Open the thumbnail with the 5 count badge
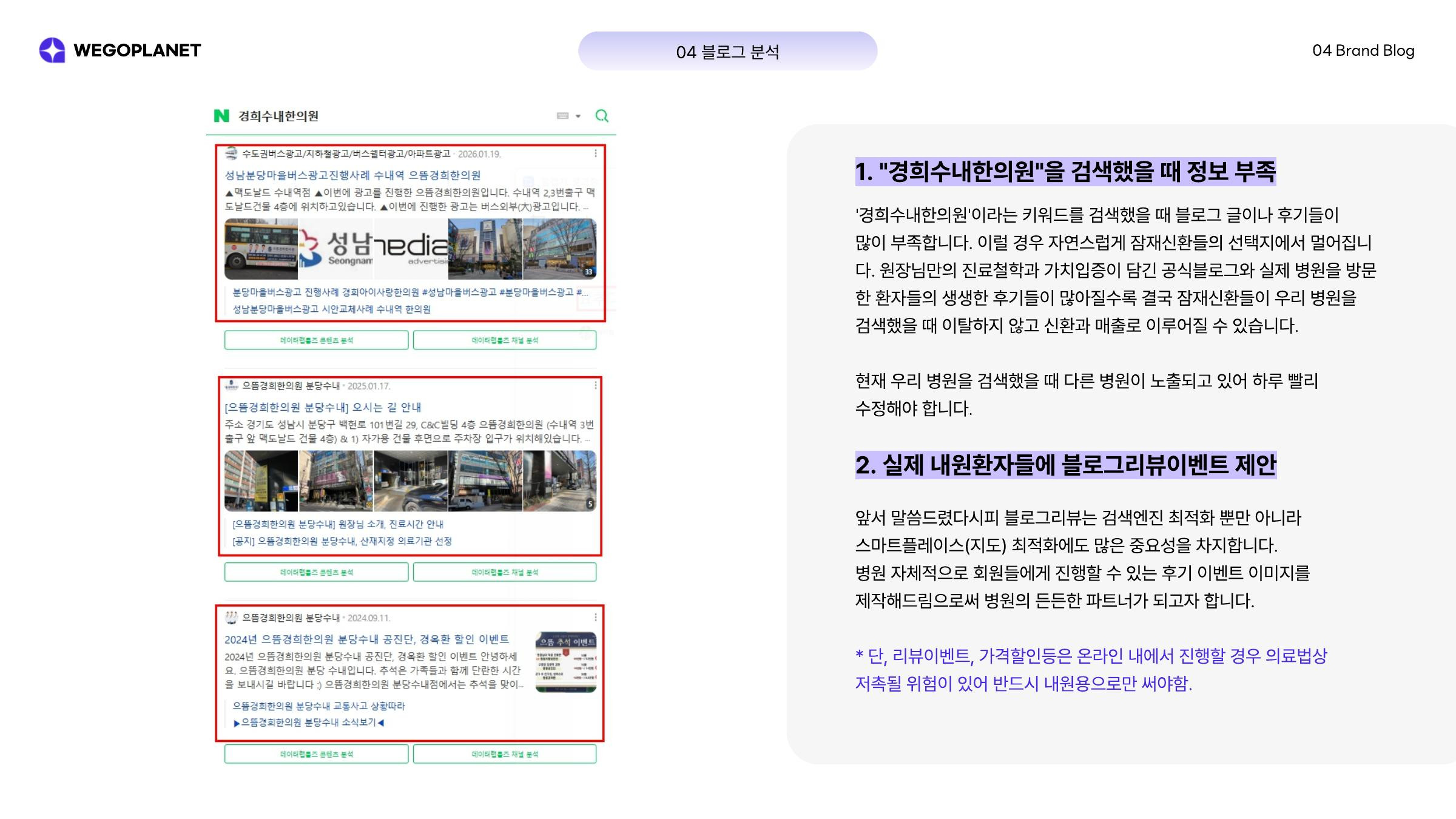 pos(559,481)
